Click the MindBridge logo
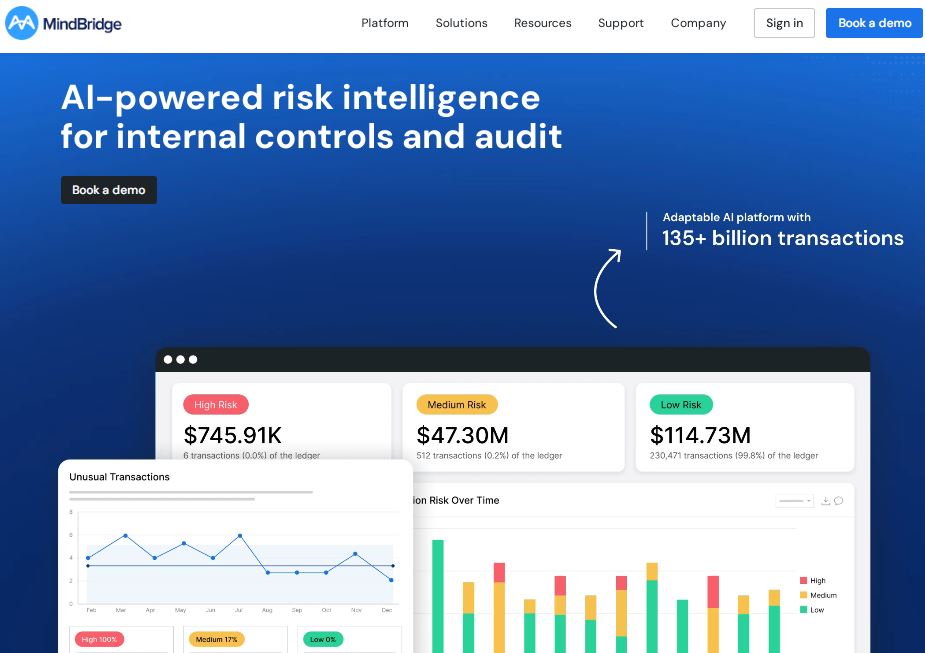 (x=64, y=23)
